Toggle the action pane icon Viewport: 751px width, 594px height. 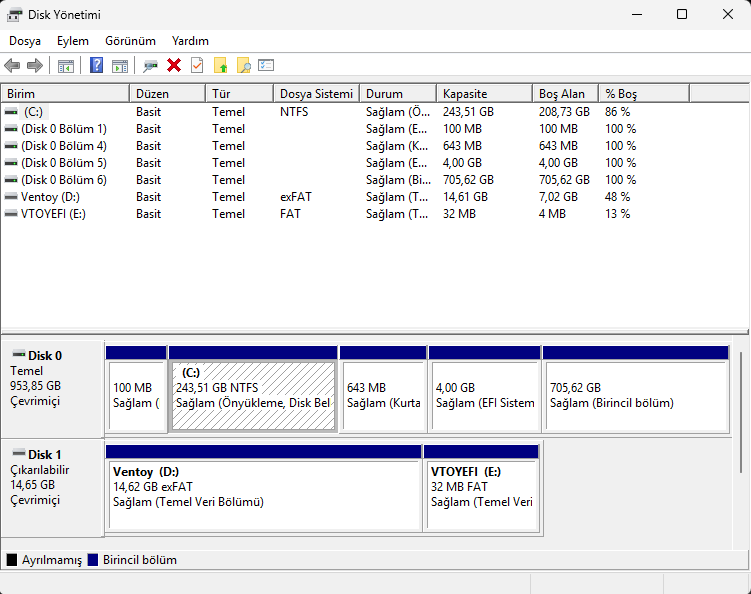(x=120, y=66)
